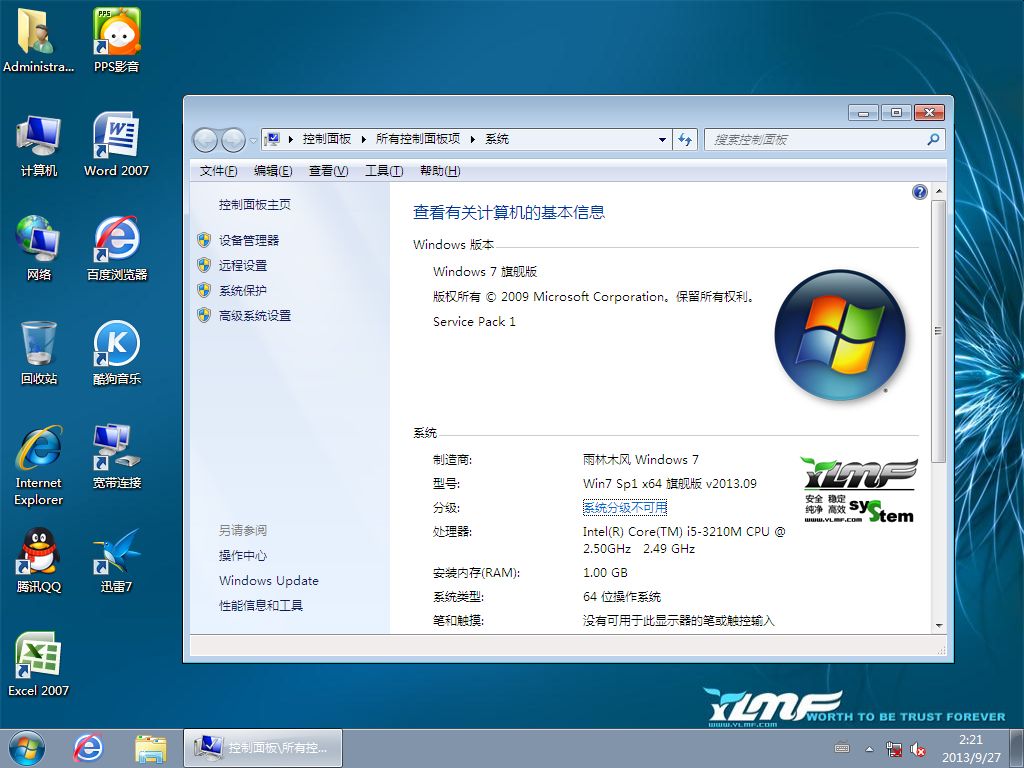Open the recent pages dropdown arrow
The width and height of the screenshot is (1024, 768).
coord(253,140)
